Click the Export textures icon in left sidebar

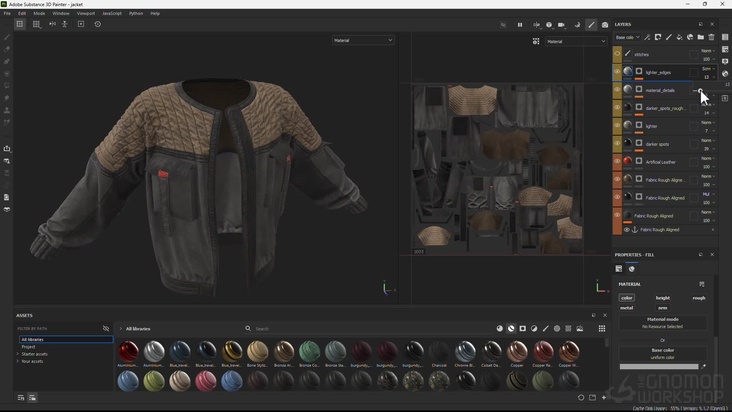7,148
